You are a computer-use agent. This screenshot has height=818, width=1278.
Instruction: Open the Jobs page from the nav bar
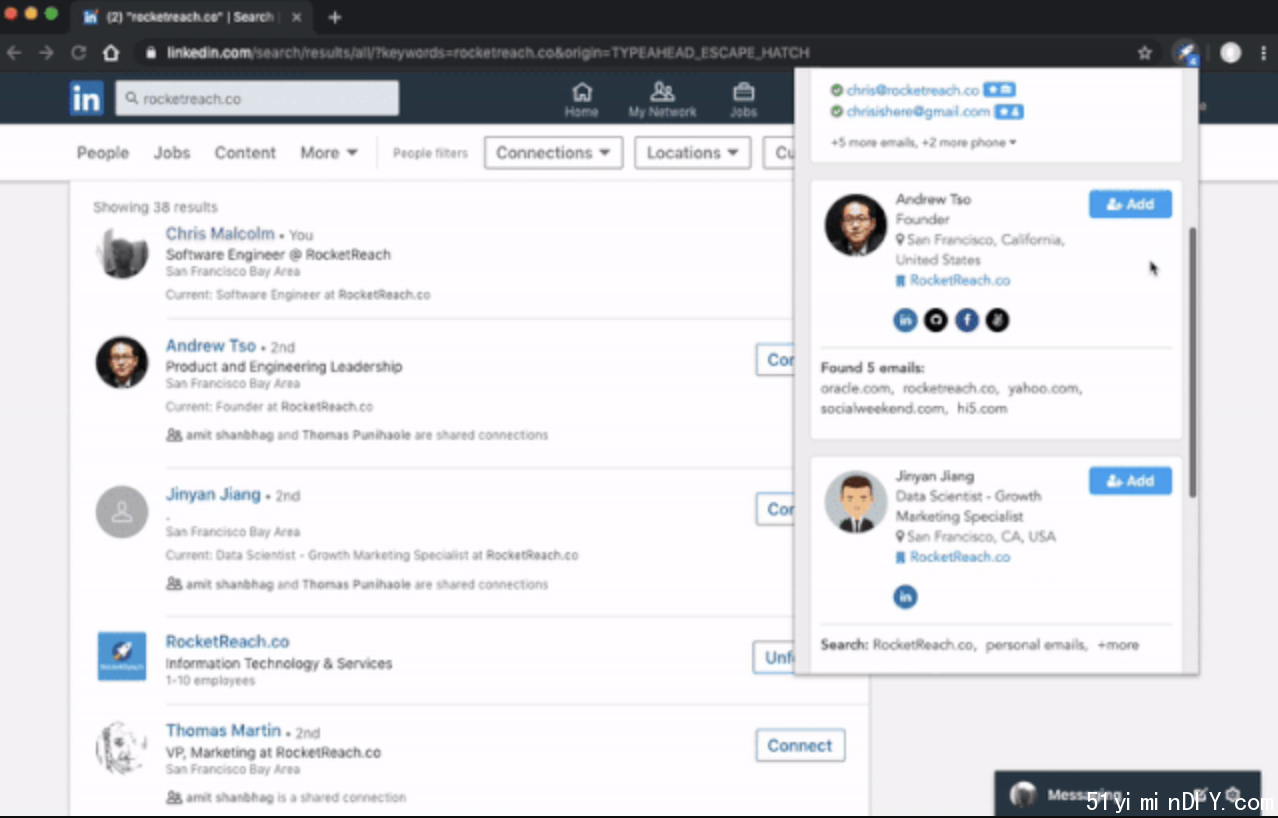[x=743, y=99]
